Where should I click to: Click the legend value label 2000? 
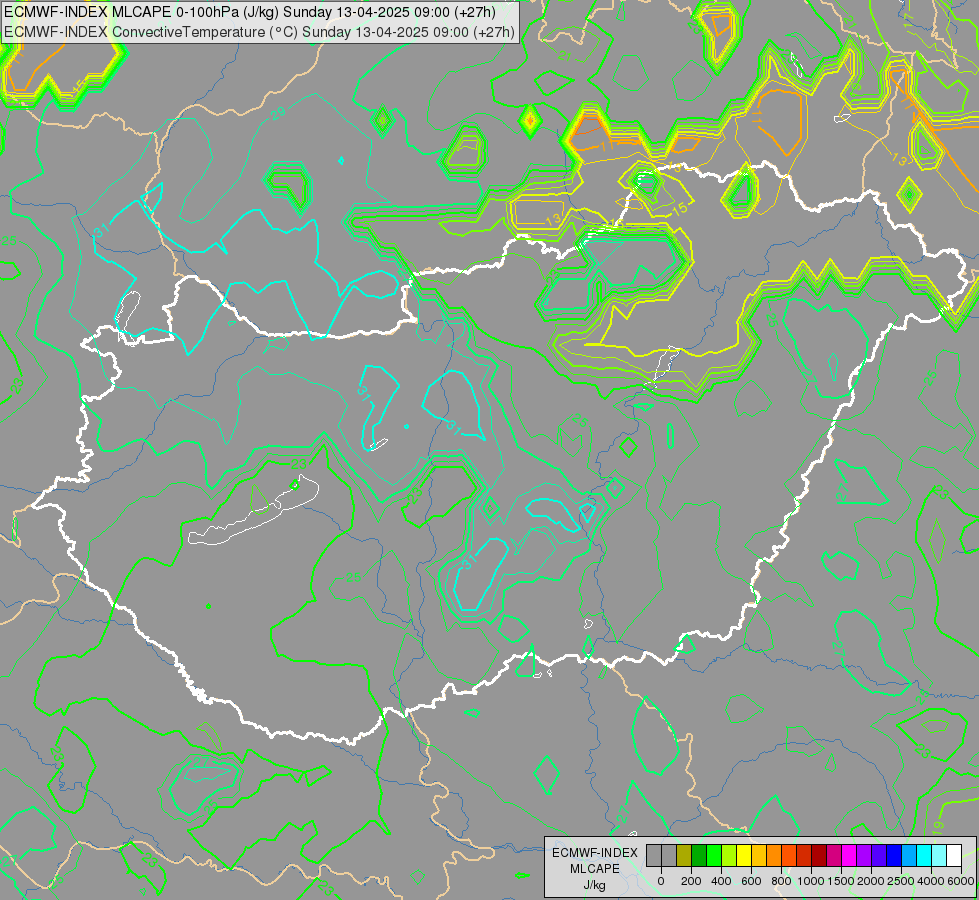[x=871, y=881]
